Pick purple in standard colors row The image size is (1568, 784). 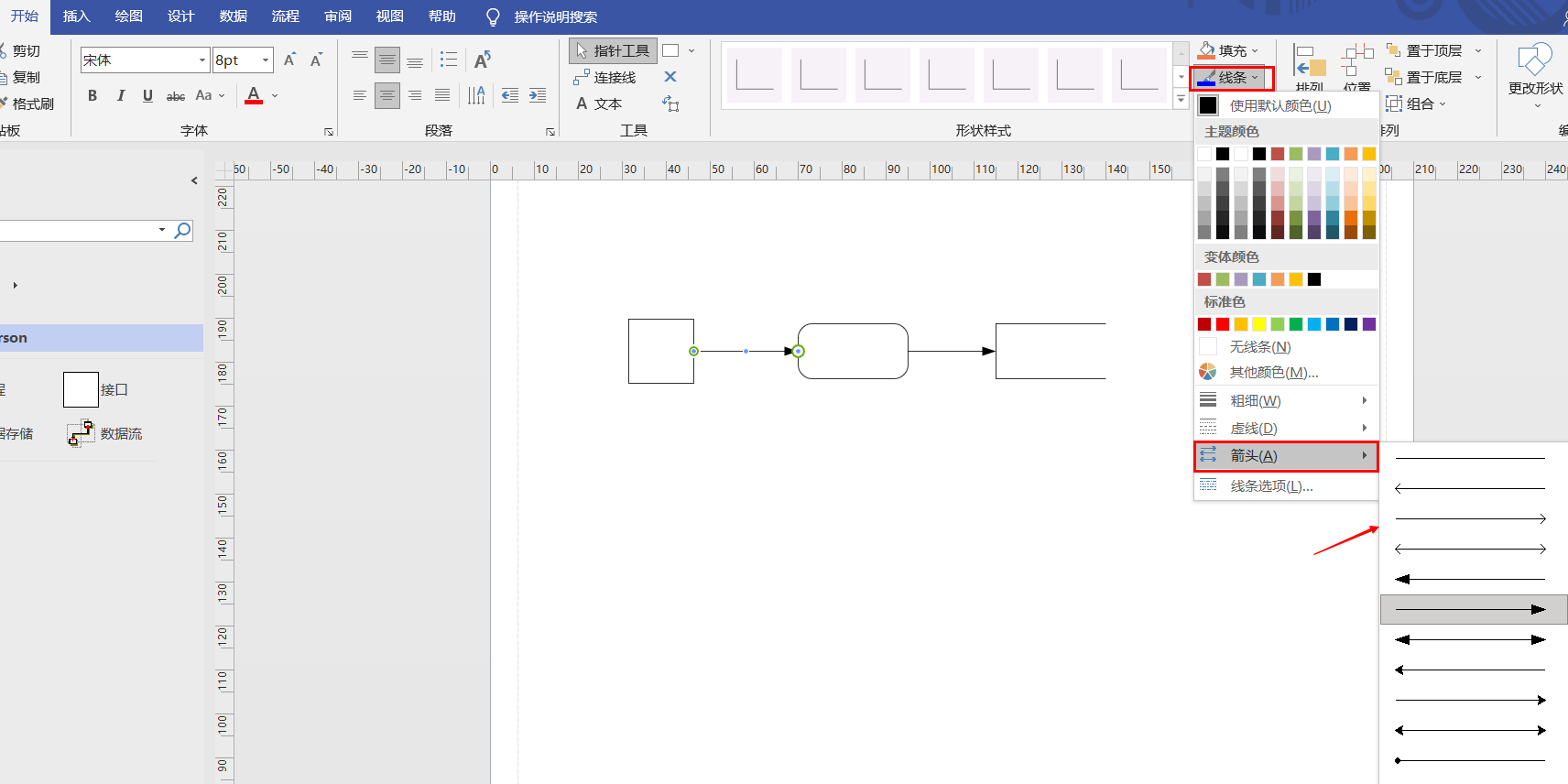coord(1369,324)
